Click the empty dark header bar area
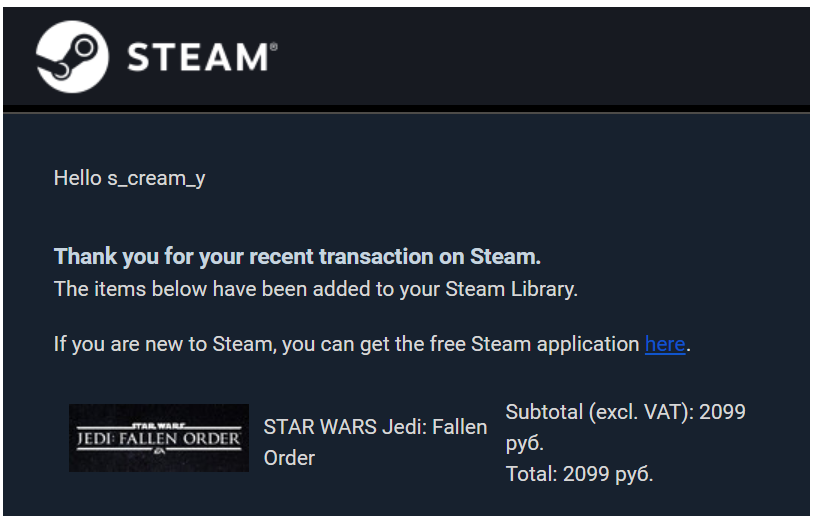This screenshot has height=516, width=814. [550, 57]
